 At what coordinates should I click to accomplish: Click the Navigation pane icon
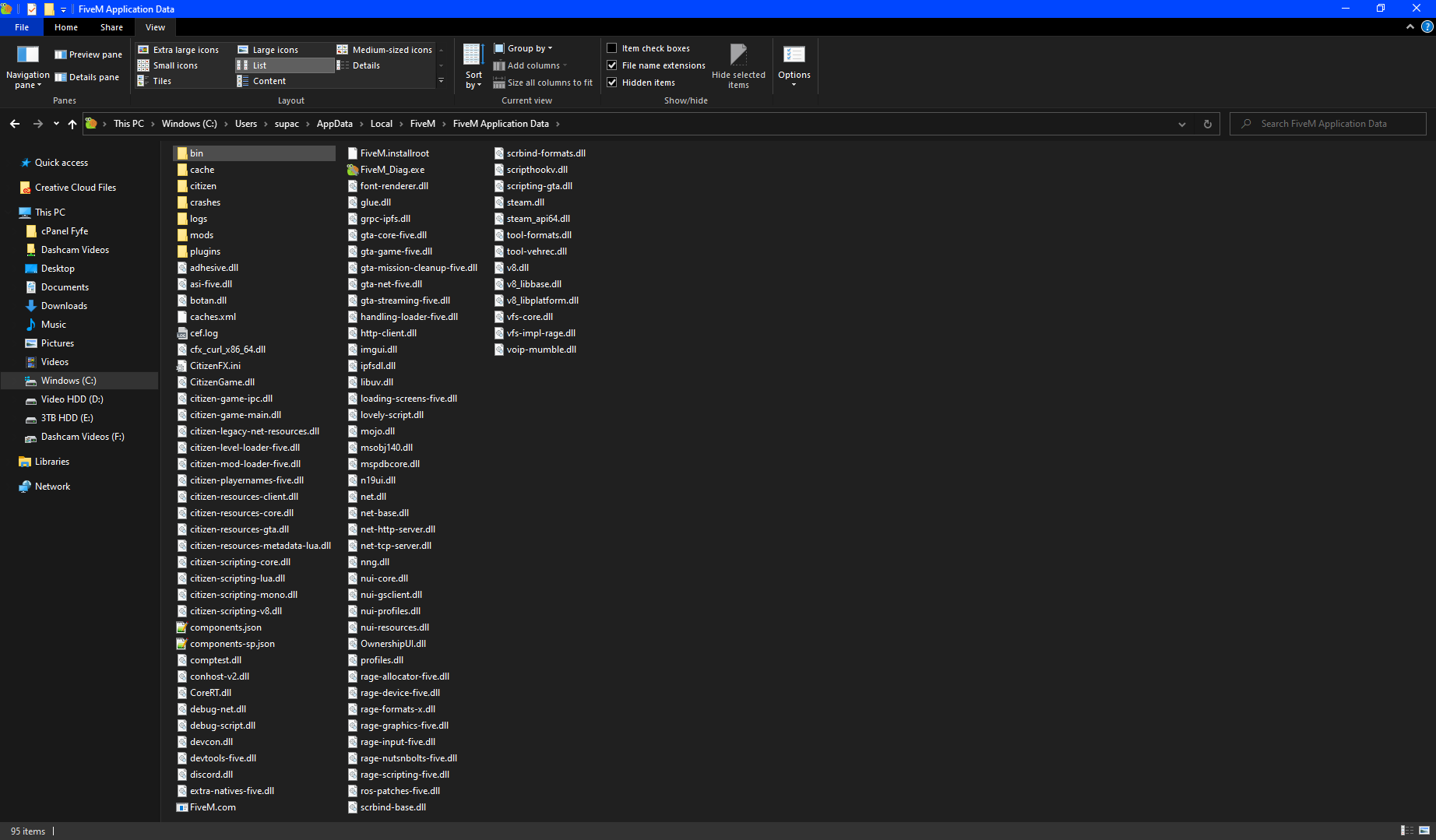click(x=27, y=54)
